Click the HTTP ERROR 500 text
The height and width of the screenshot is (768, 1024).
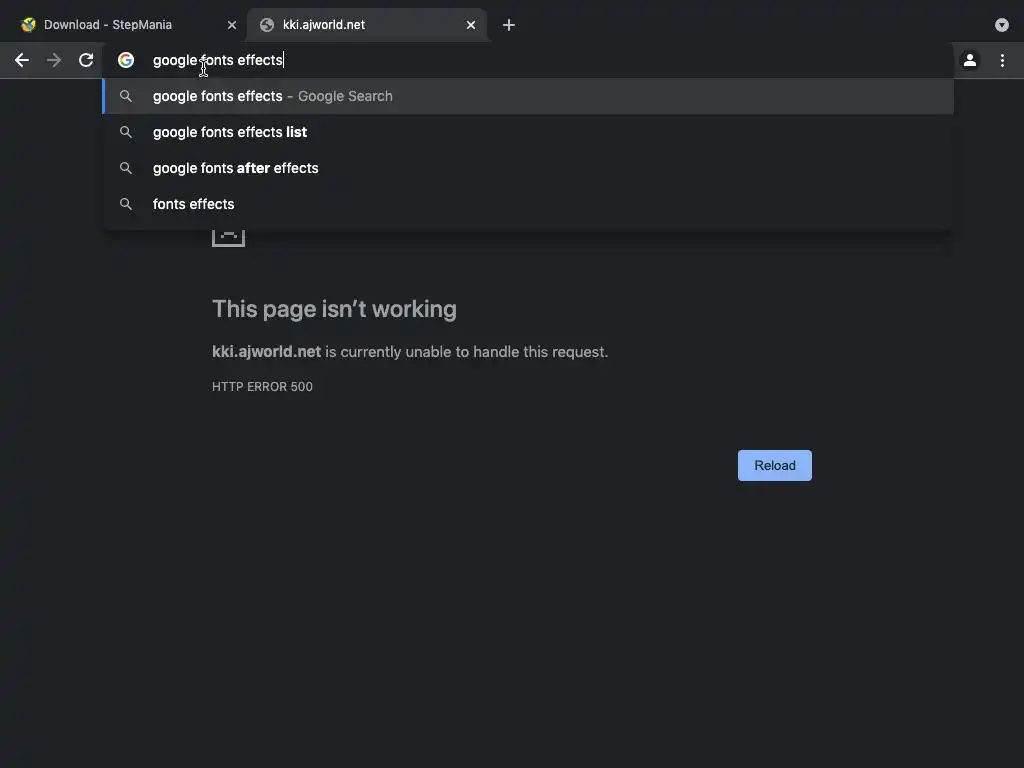[262, 387]
